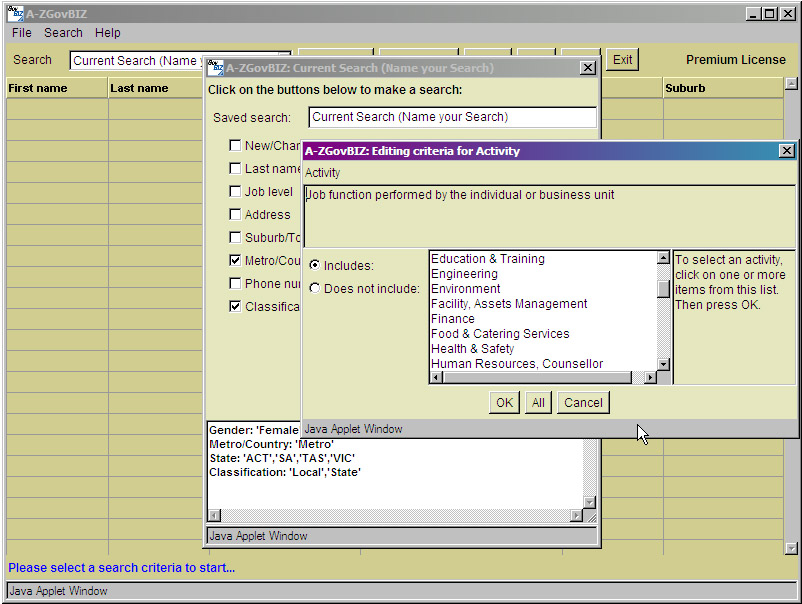The image size is (802, 604).
Task: Close the Editing criteria for Activity dialog
Action: pos(786,151)
